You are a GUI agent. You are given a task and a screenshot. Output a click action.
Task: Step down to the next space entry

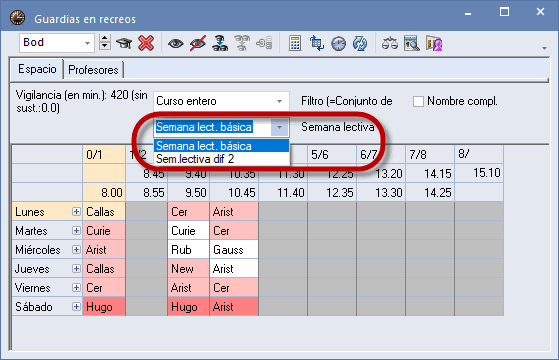pyautogui.click(x=104, y=46)
